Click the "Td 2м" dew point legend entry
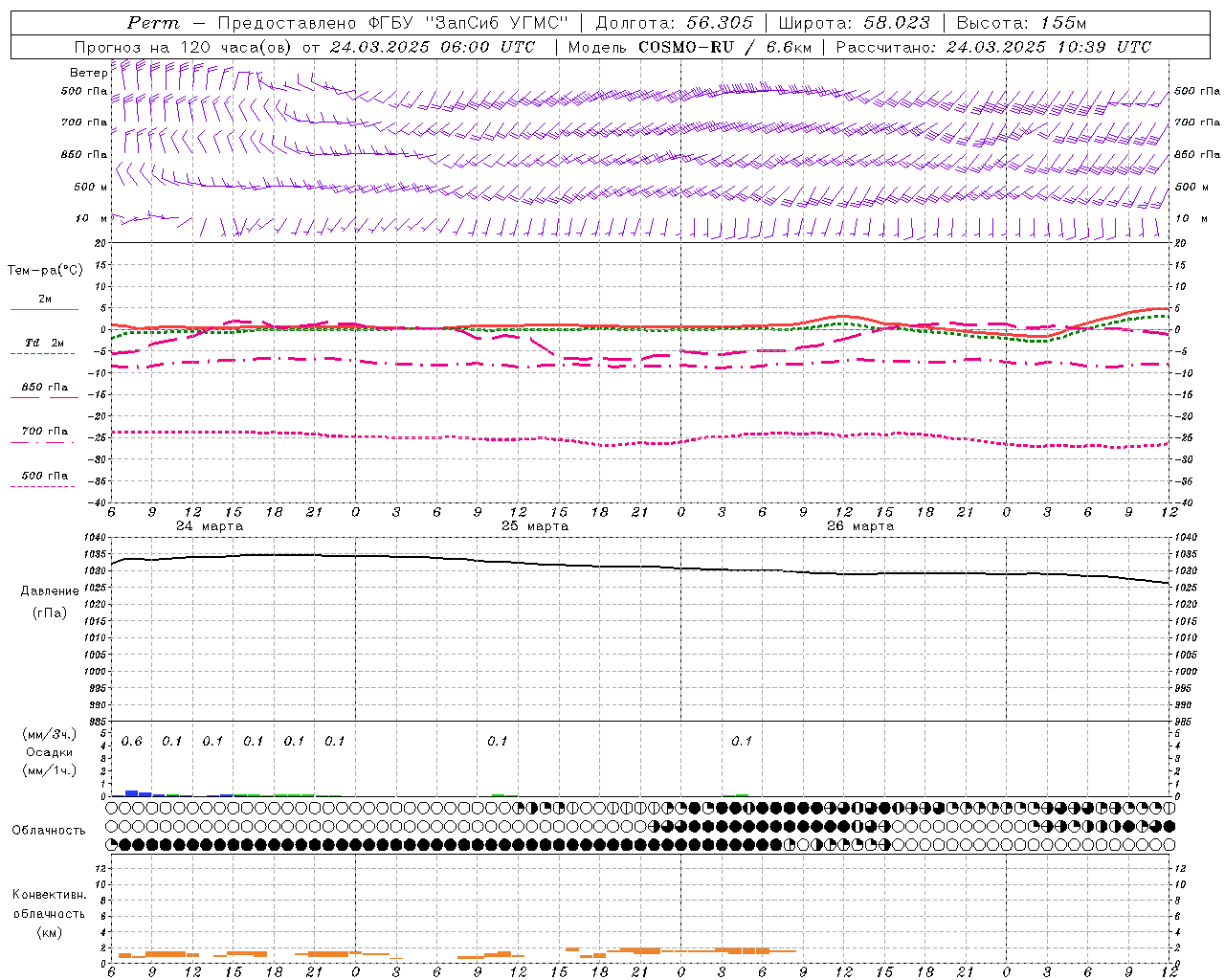Screen dimensions: 1225x980 tap(44, 343)
